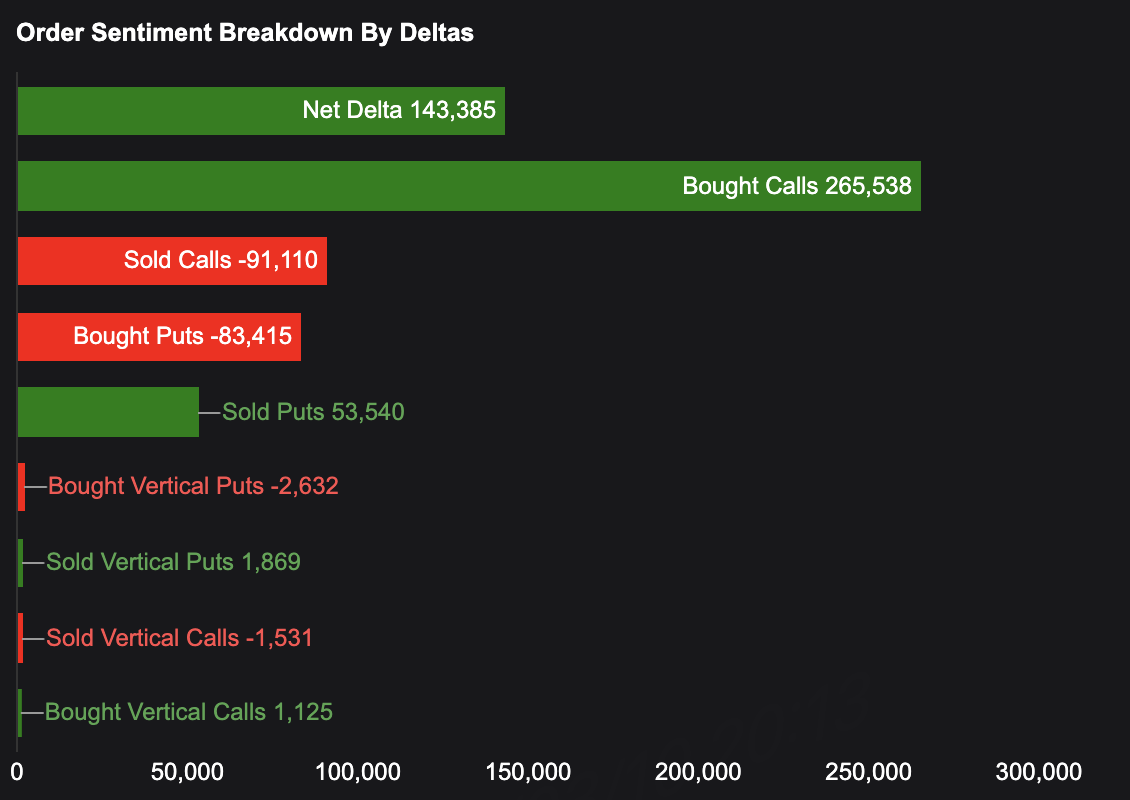Click the Bought Vertical Puts -2,632 label
The width and height of the screenshot is (1130, 800).
click(x=193, y=487)
